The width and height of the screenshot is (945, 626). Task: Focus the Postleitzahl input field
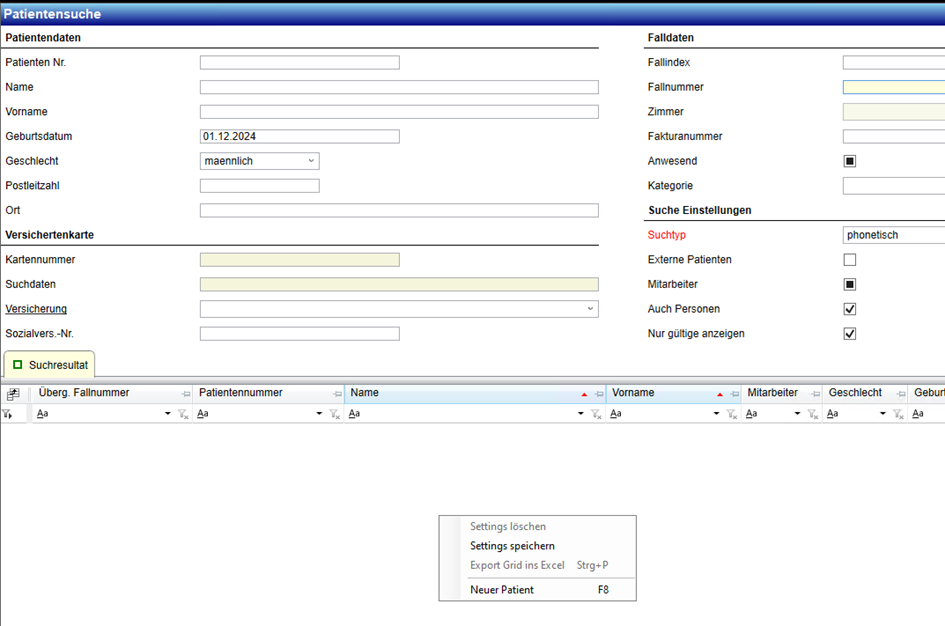coord(260,186)
